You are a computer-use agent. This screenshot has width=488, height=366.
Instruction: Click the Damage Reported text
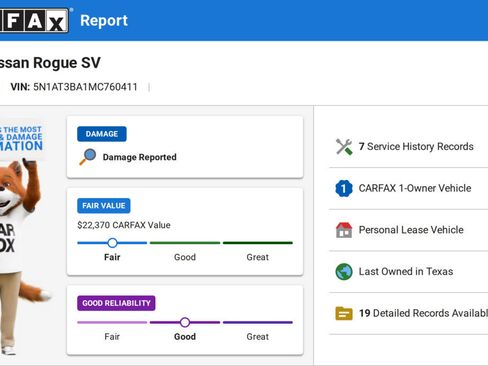click(139, 157)
